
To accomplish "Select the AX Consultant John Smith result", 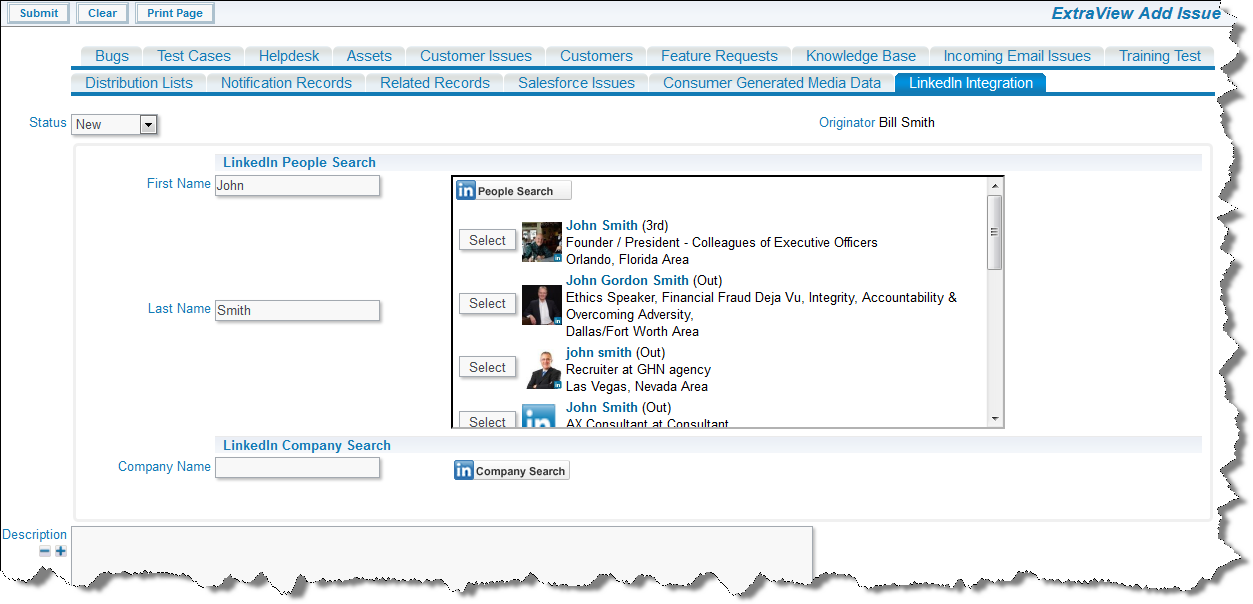I will (488, 420).
